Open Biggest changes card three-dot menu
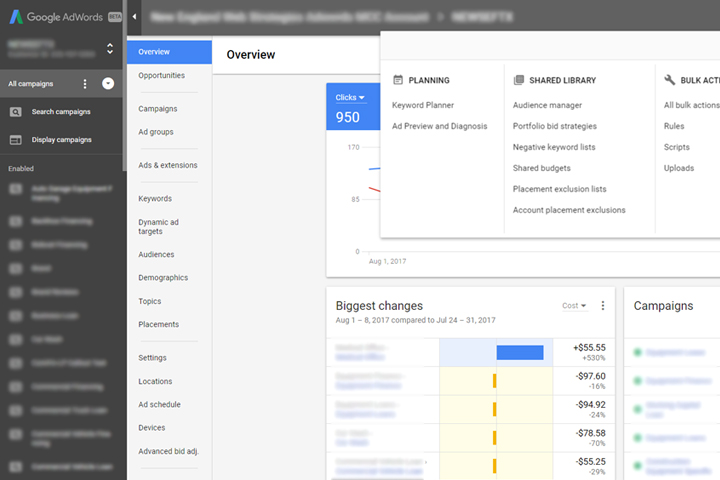The height and width of the screenshot is (480, 720). click(602, 306)
